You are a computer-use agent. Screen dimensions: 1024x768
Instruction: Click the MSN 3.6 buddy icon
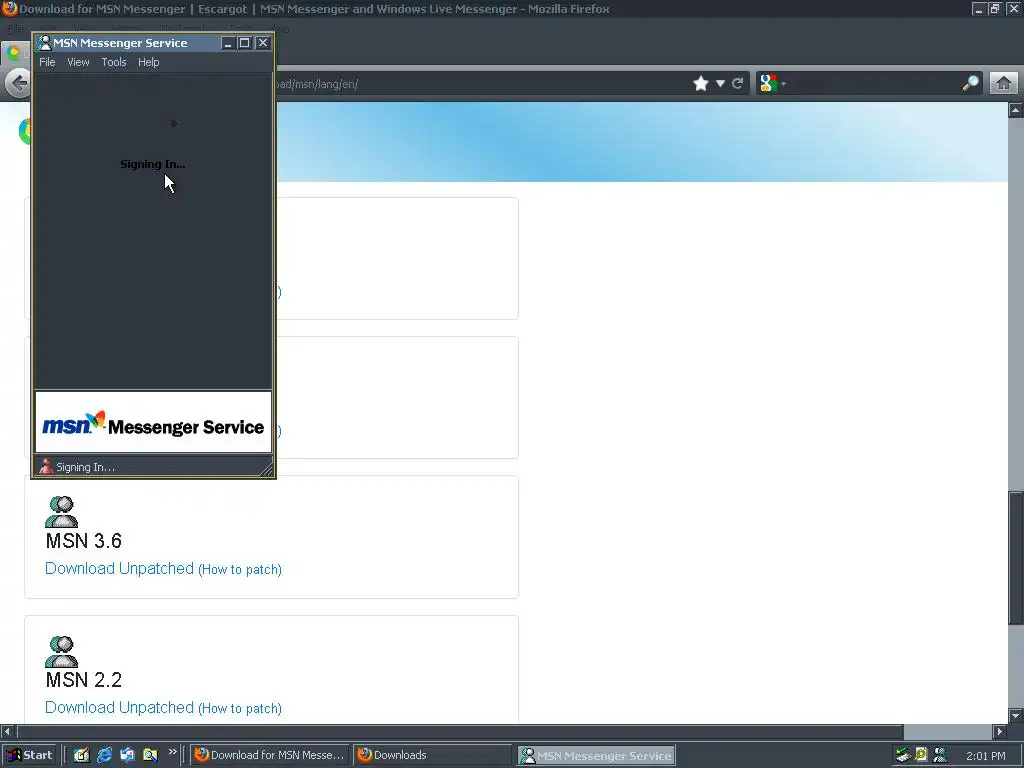61,511
